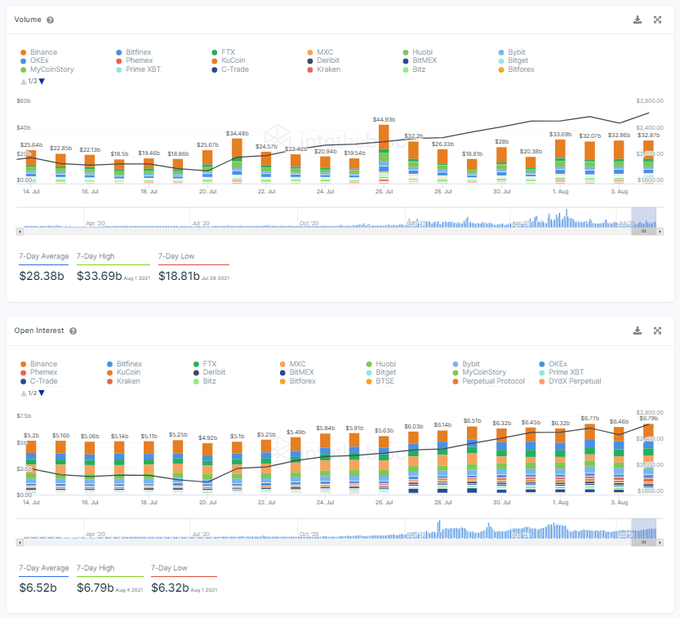680x617 pixels.
Task: Download the Open Interest chart
Action: point(638,330)
